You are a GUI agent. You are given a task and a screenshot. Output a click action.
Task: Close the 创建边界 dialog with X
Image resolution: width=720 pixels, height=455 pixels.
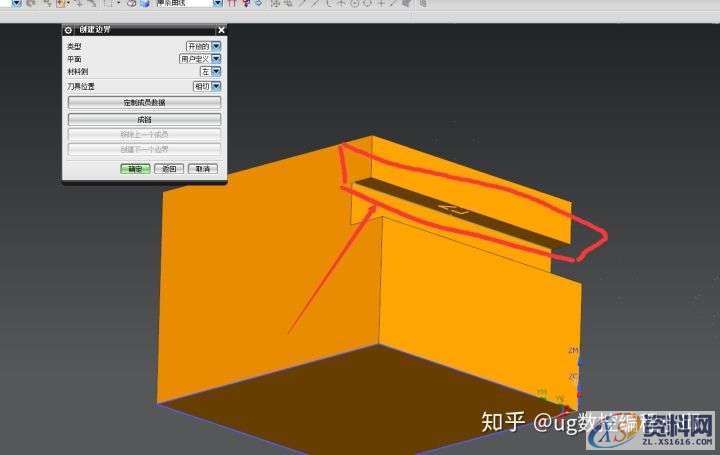[220, 30]
